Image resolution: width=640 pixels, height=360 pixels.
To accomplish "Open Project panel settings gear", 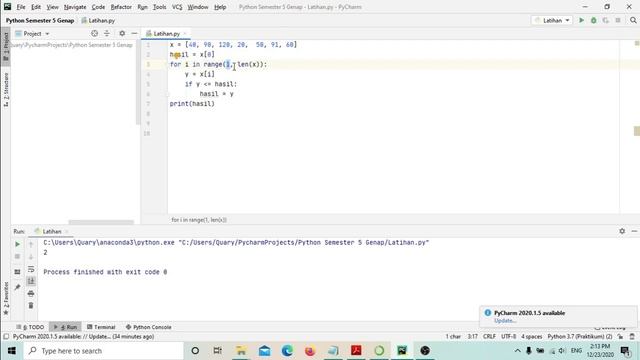I will 122,33.
